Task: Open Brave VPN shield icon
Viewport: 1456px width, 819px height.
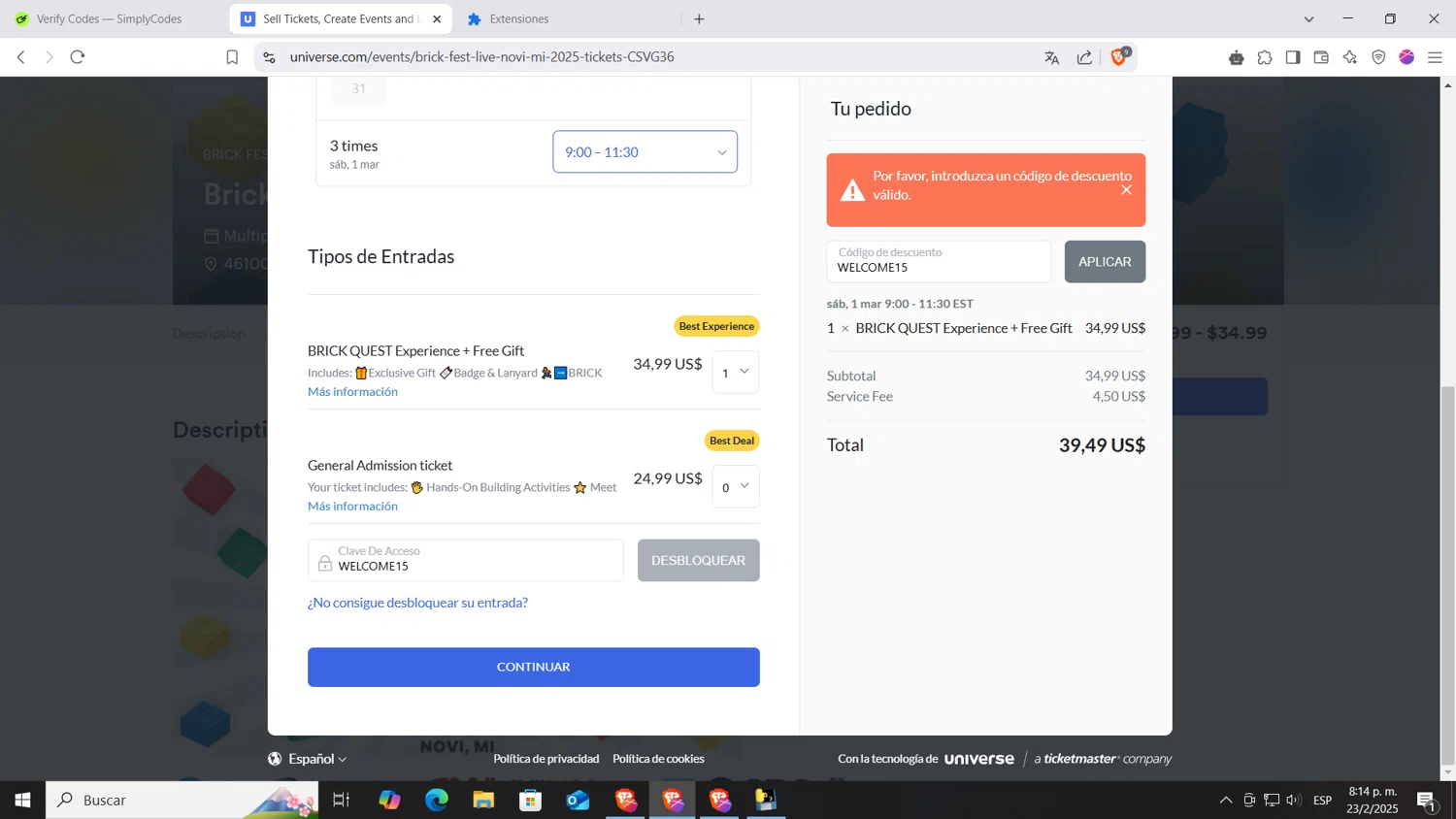Action: pyautogui.click(x=1378, y=57)
